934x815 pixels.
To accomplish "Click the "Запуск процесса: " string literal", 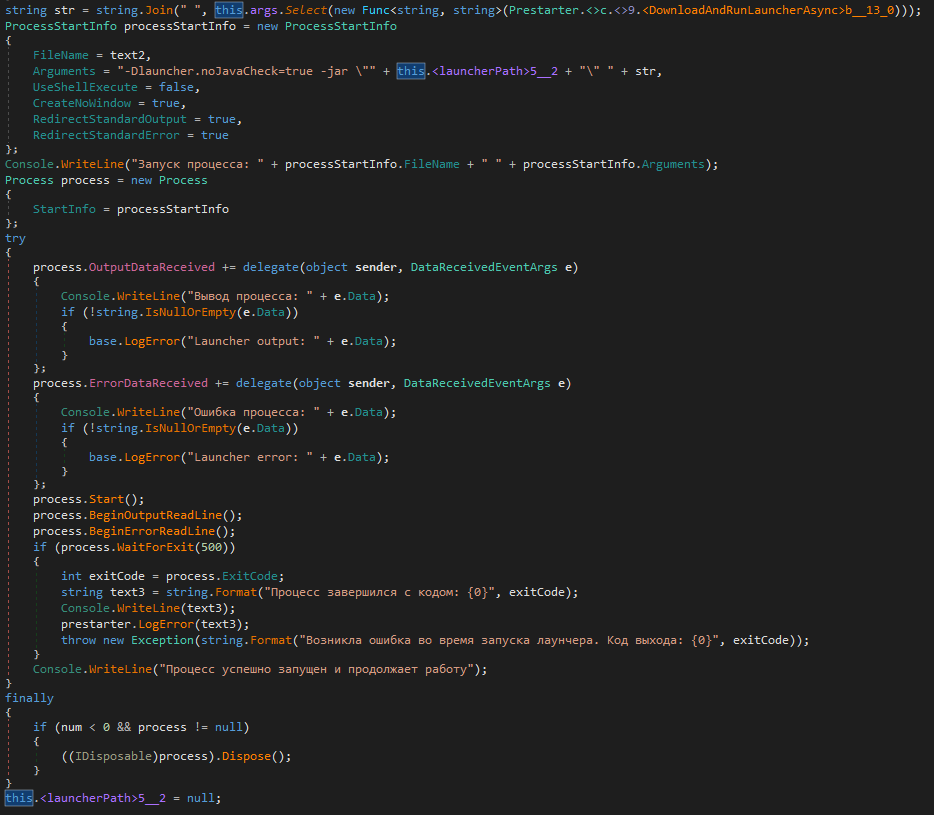I will point(197,164).
